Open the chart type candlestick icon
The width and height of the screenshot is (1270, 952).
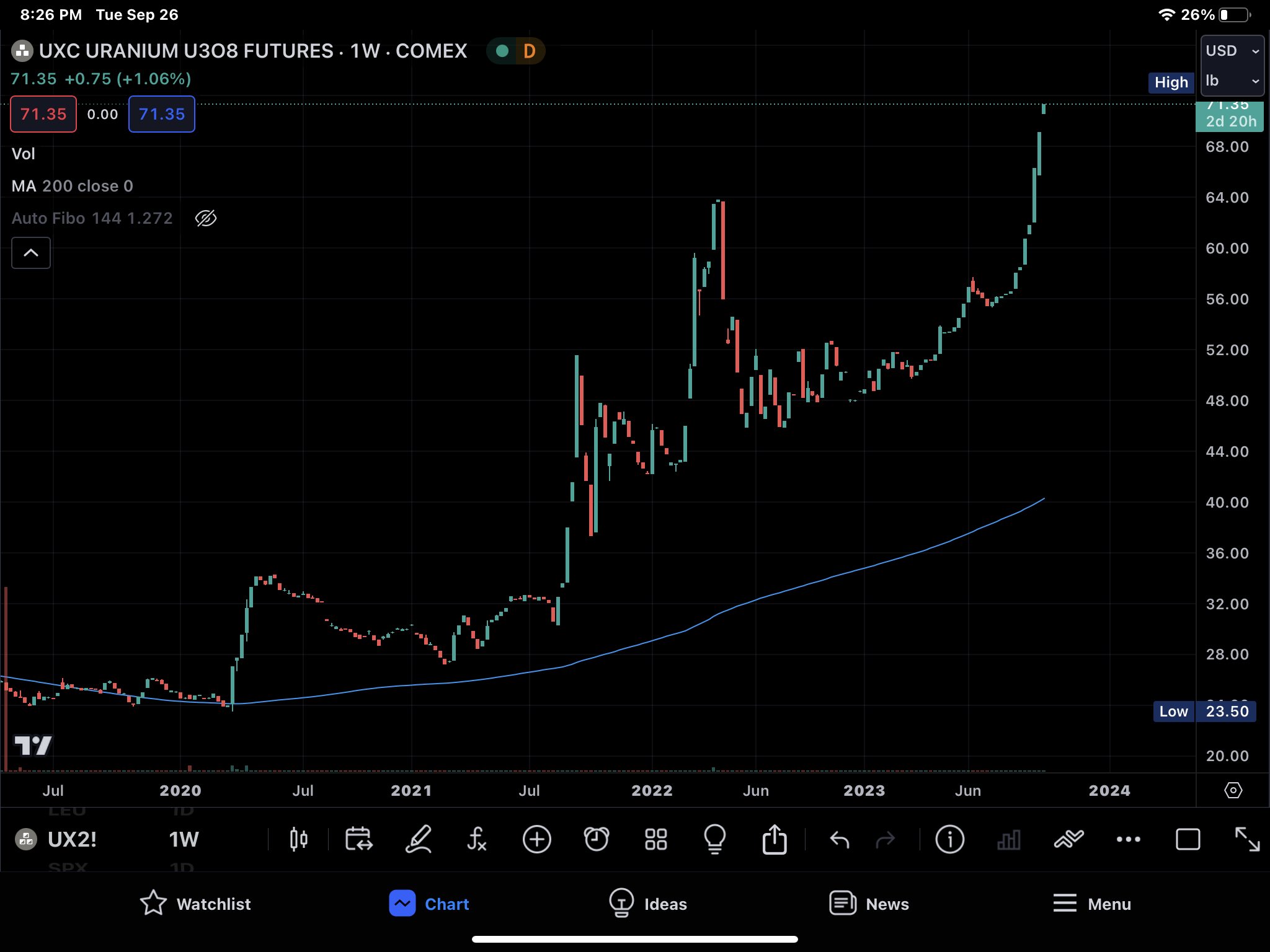(298, 840)
